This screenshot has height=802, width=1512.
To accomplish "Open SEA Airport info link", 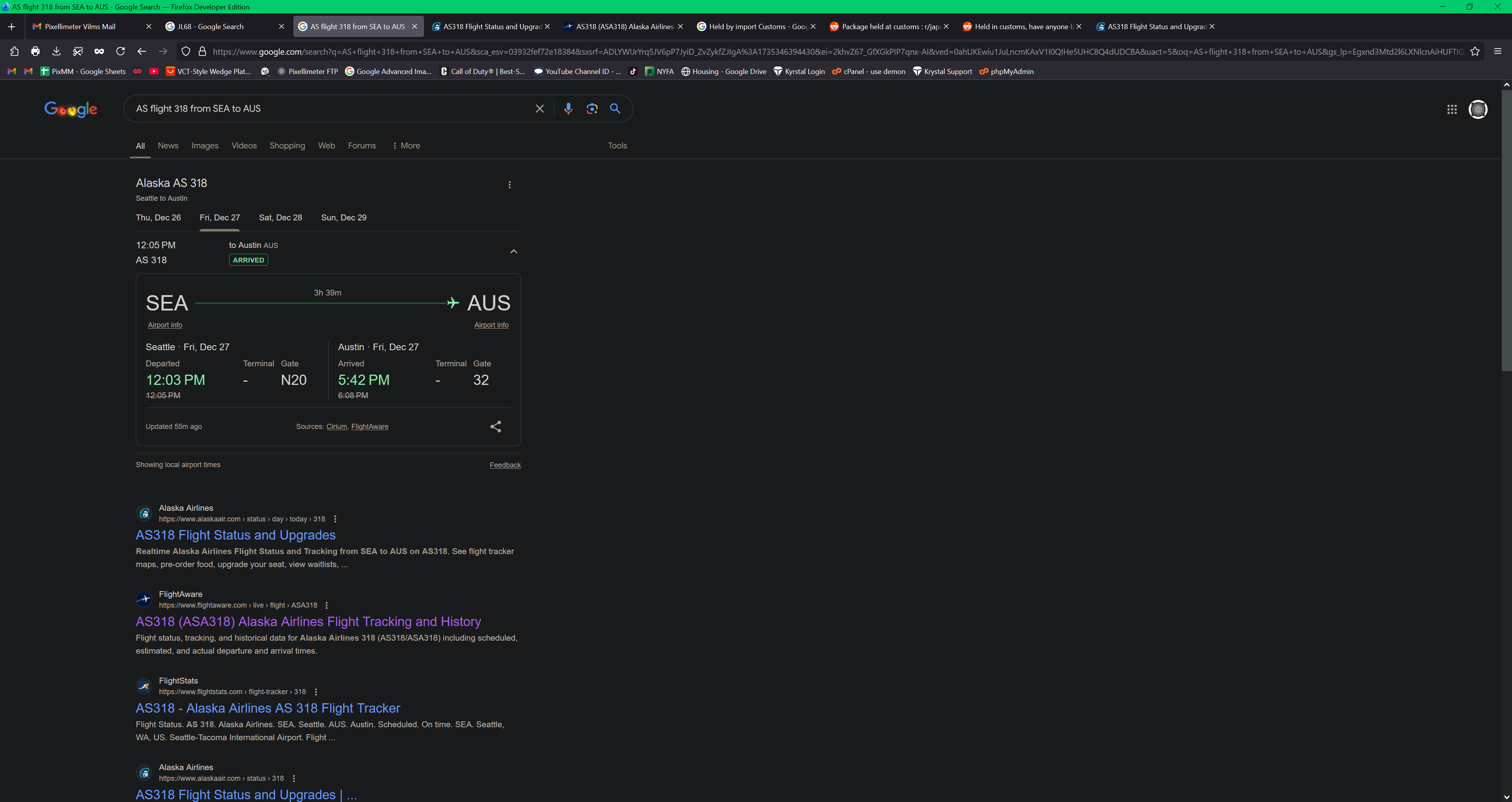I will pos(165,325).
